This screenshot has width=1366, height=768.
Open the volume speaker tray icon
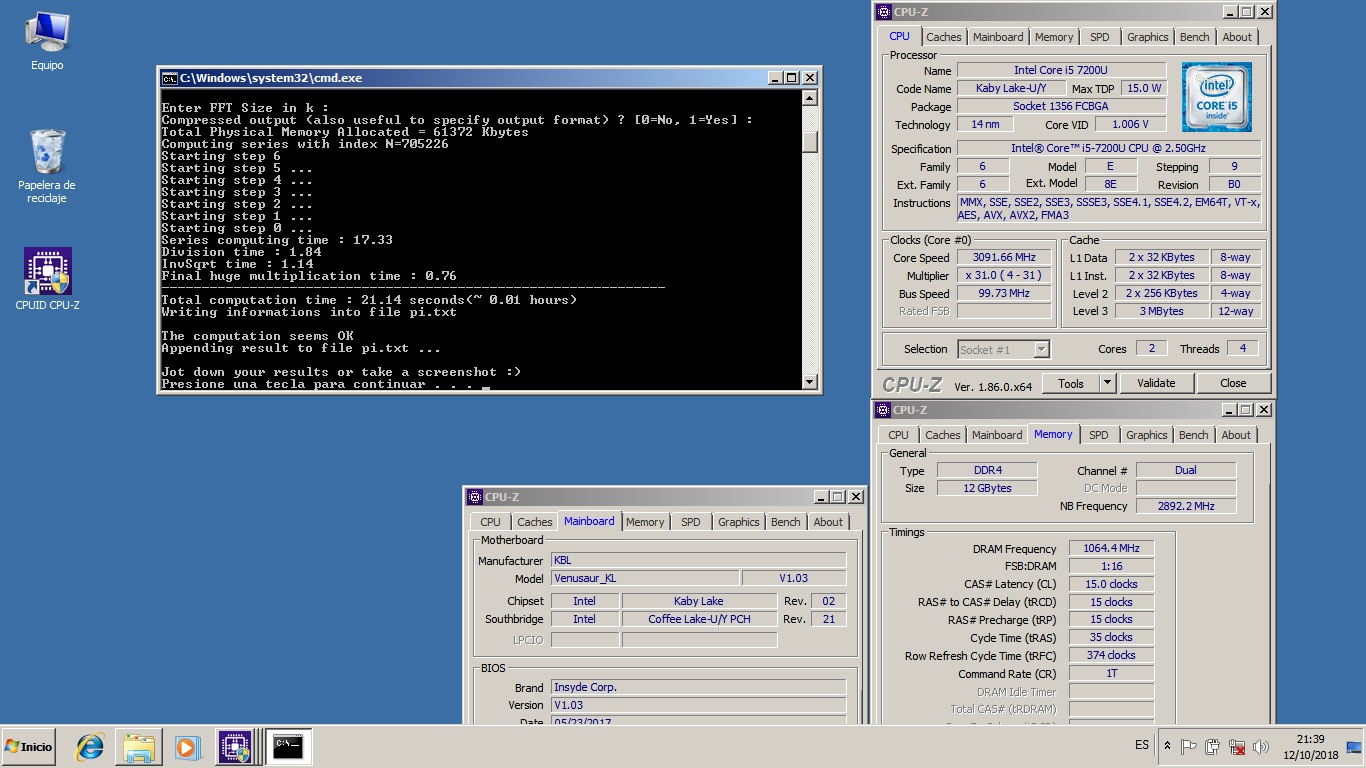tap(1261, 746)
